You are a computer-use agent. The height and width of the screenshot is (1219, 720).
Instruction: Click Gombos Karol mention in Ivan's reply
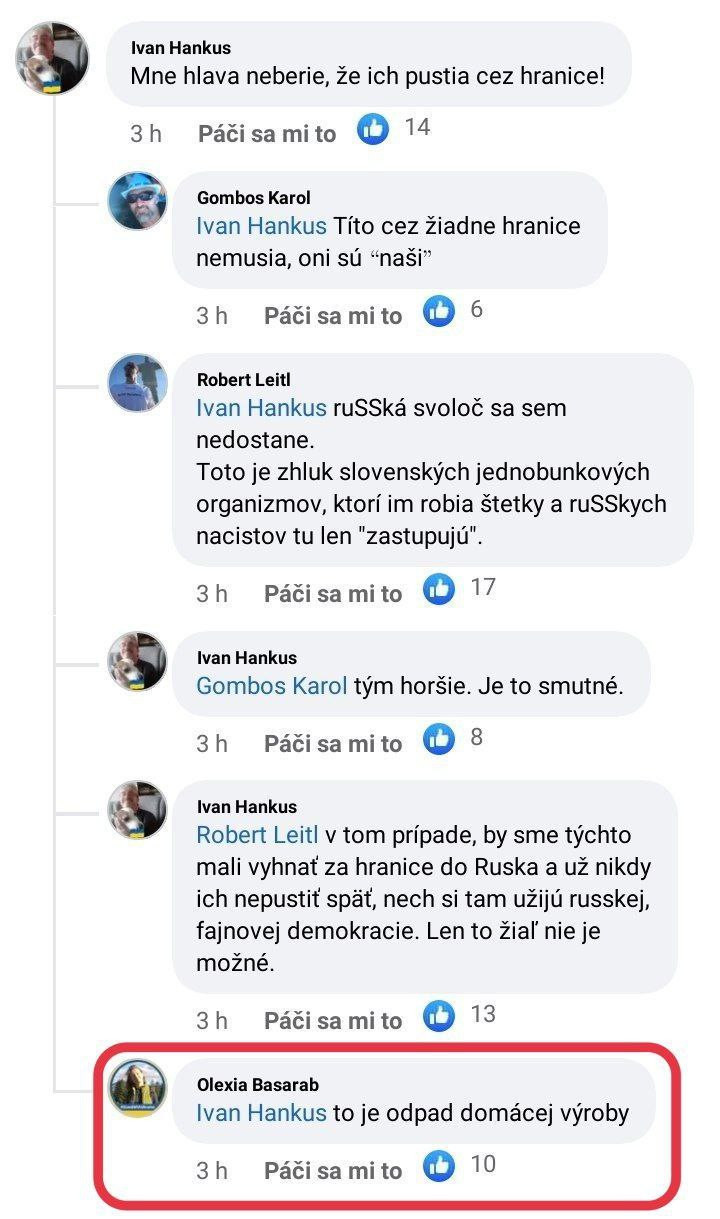point(271,686)
